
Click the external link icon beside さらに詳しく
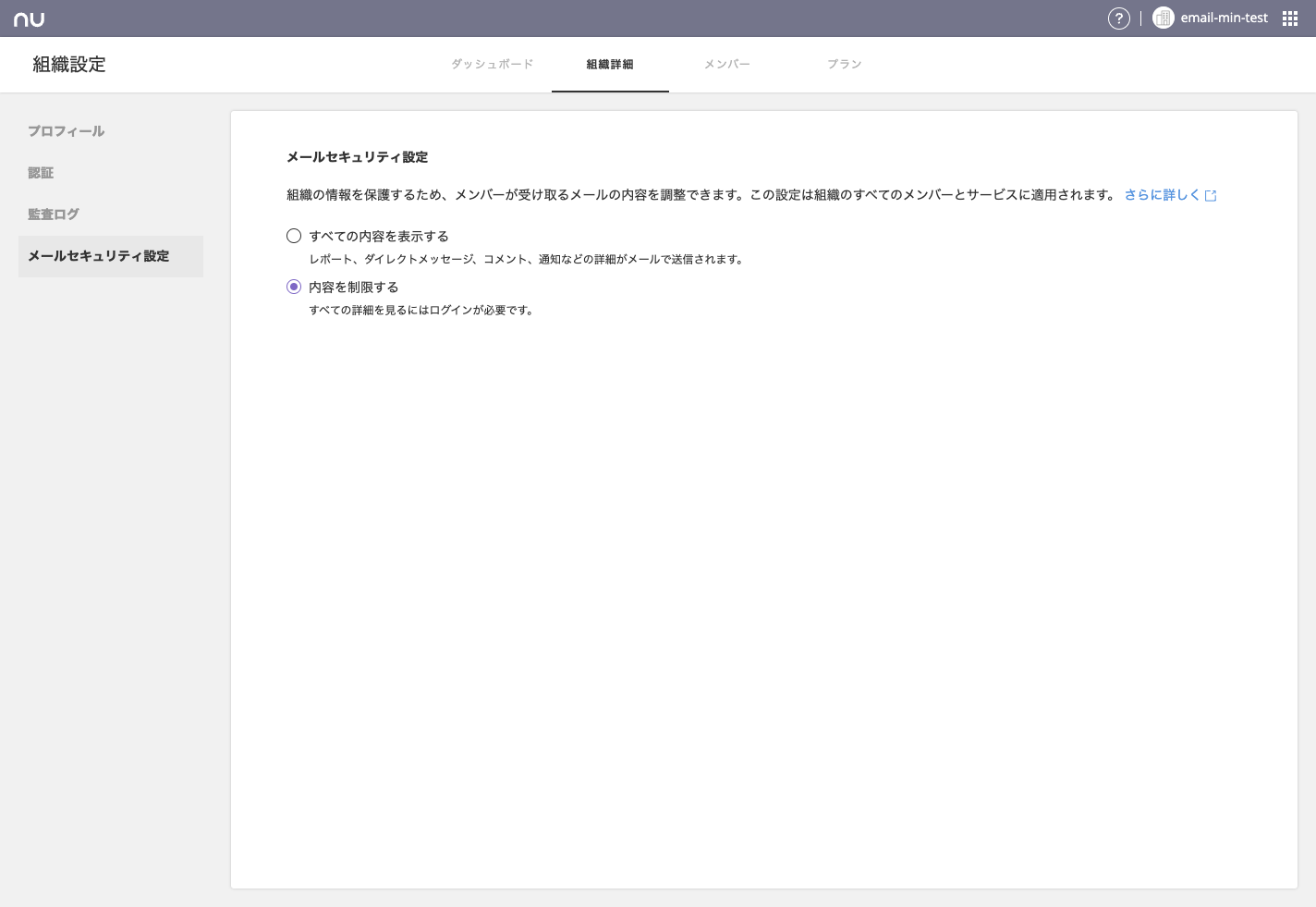(x=1211, y=196)
